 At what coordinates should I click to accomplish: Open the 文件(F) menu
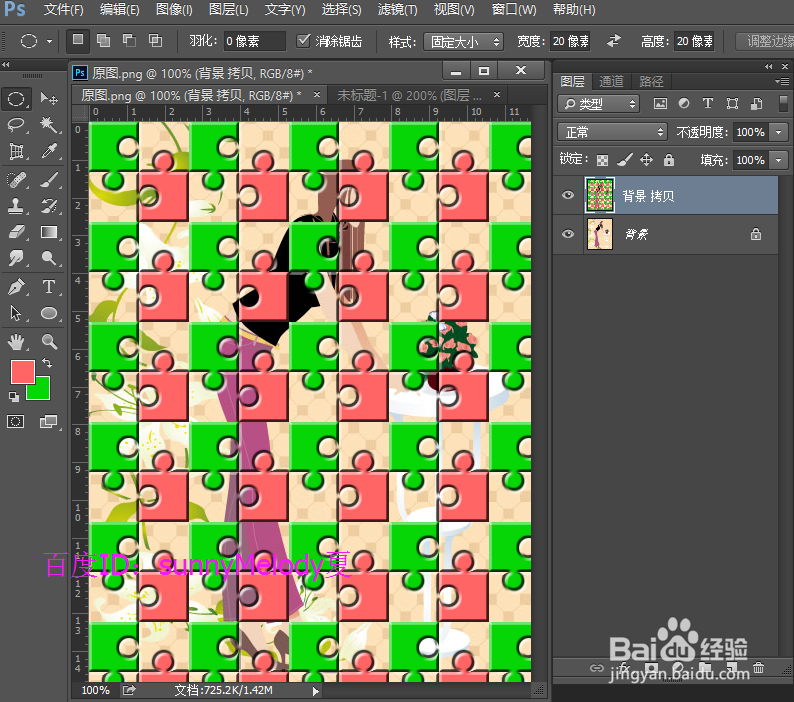point(63,10)
